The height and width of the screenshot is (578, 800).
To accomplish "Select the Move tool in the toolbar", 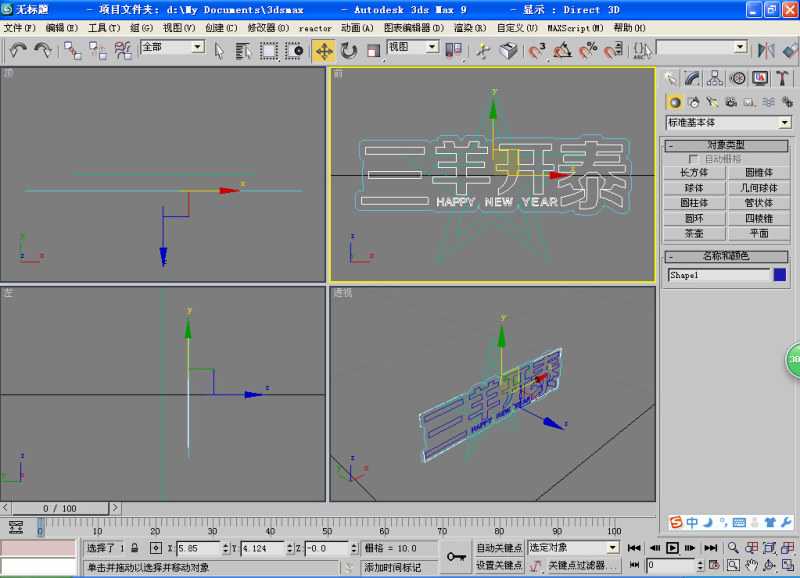I will point(324,50).
